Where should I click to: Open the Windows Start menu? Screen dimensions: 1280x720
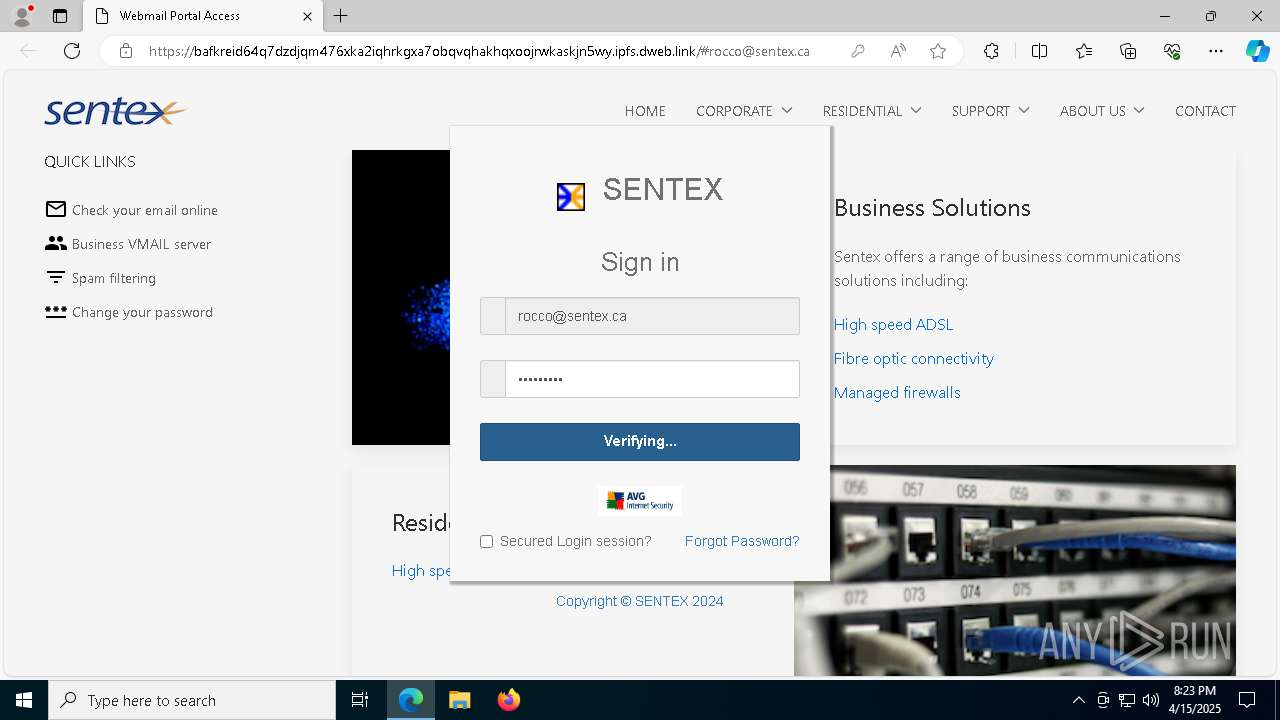[x=24, y=700]
